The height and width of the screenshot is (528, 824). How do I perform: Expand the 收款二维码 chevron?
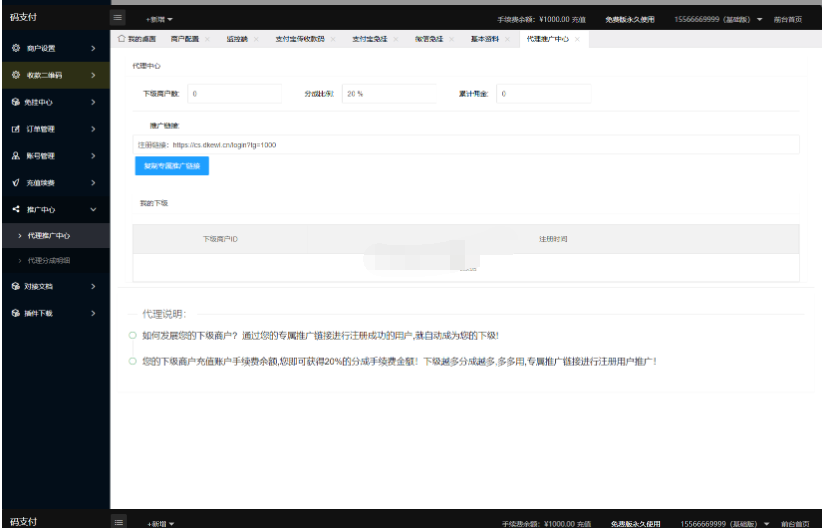pyautogui.click(x=93, y=75)
